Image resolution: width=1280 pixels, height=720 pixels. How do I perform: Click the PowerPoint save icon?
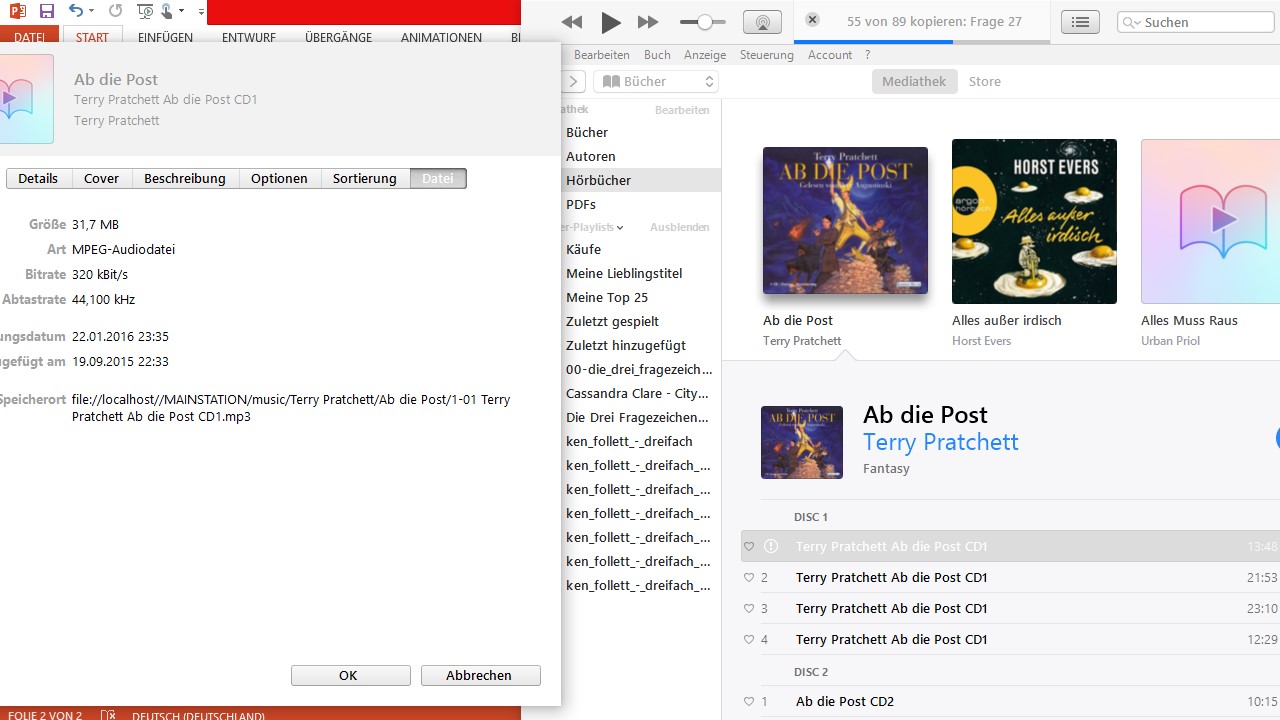tap(46, 11)
